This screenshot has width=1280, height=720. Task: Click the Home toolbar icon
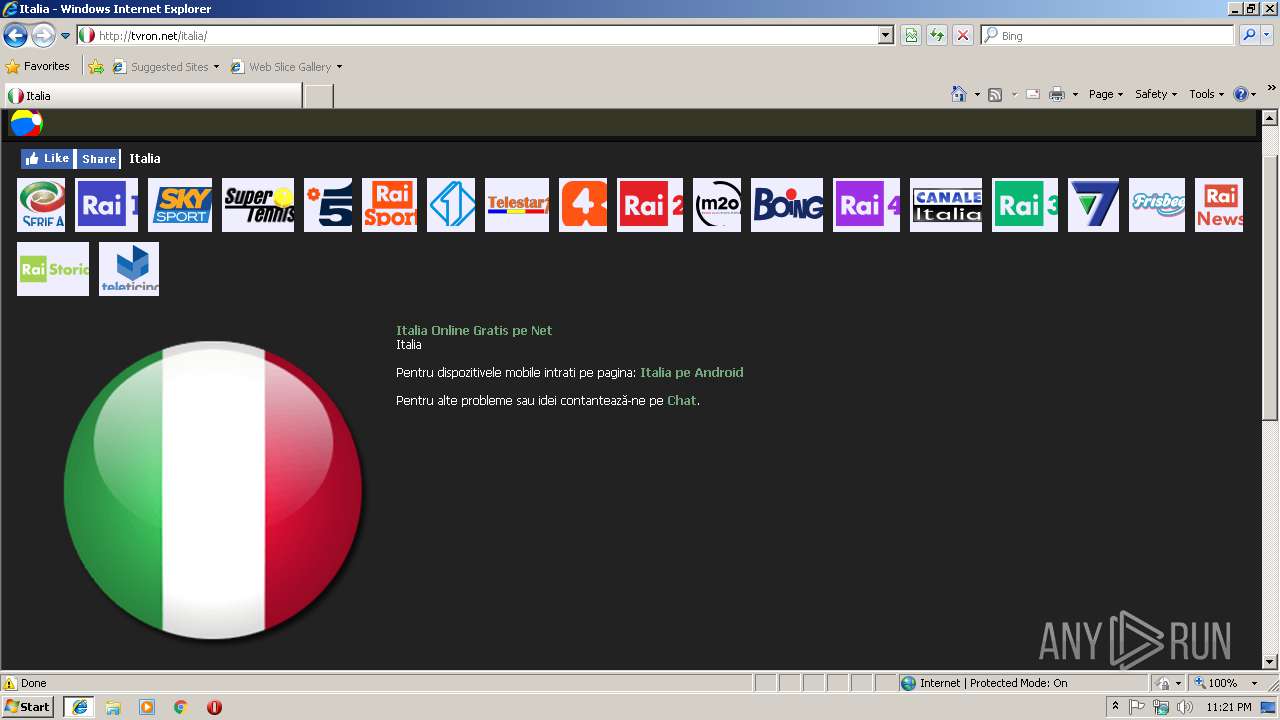(959, 94)
